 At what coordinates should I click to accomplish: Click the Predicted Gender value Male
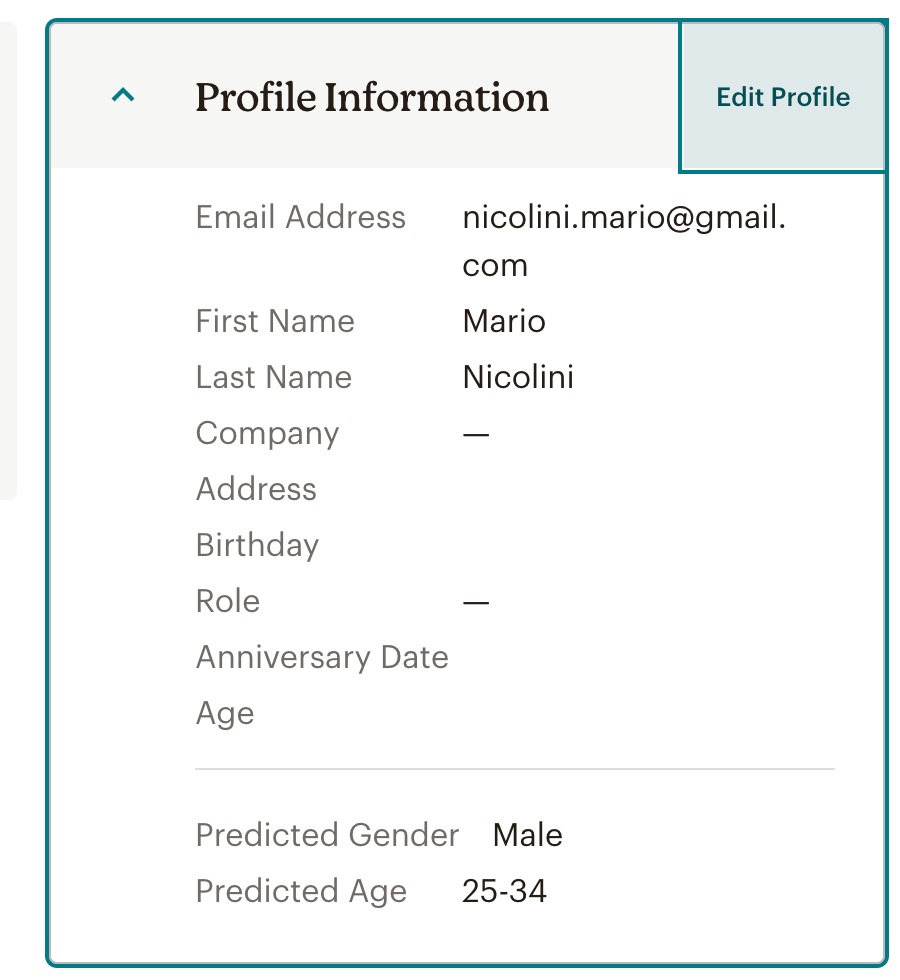point(527,835)
